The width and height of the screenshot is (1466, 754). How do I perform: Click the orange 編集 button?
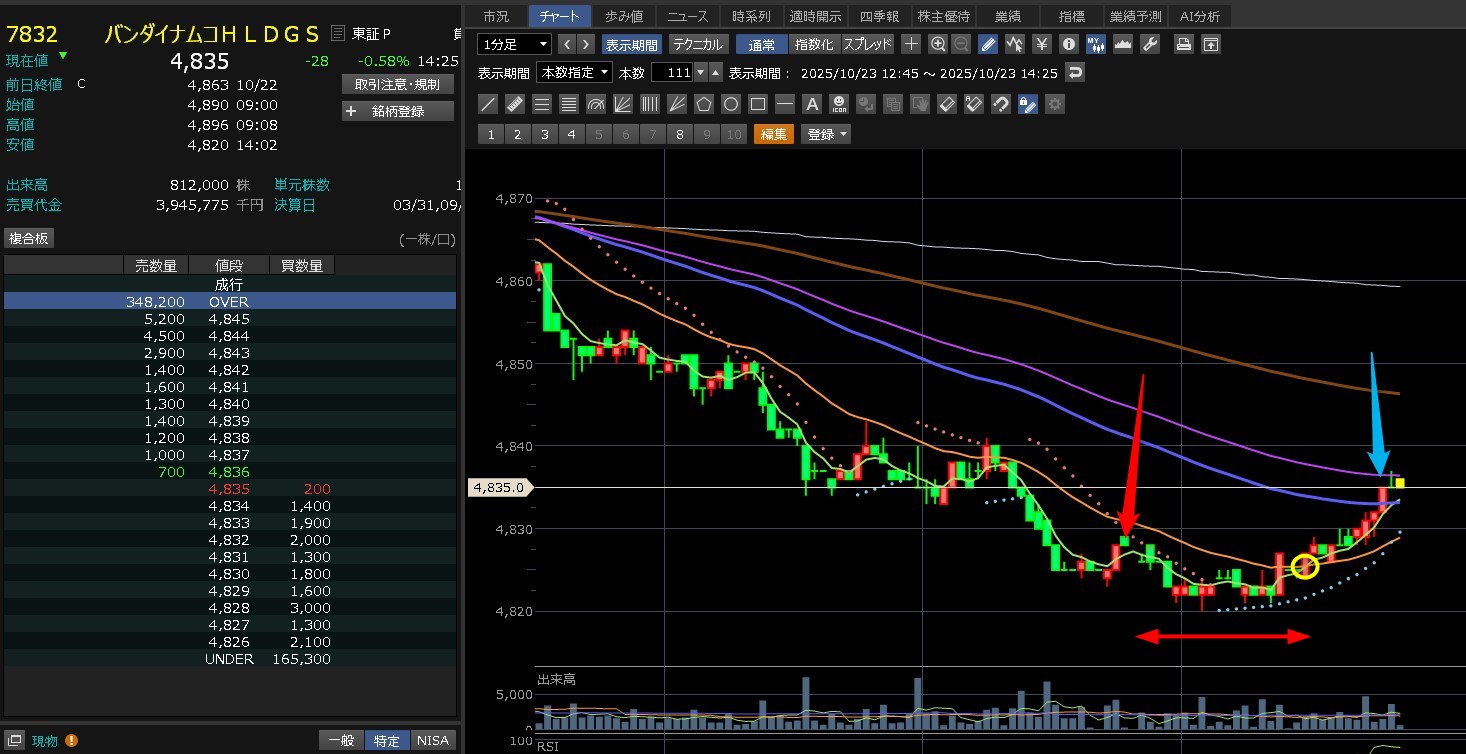click(x=773, y=134)
